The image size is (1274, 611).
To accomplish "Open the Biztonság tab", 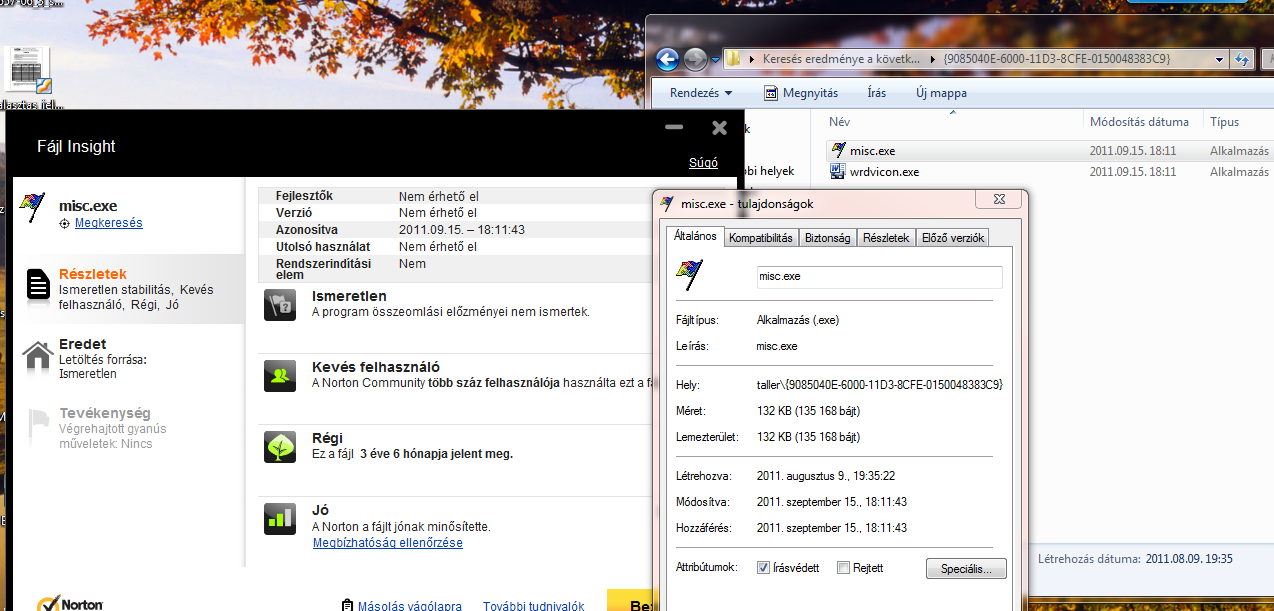I will [828, 238].
